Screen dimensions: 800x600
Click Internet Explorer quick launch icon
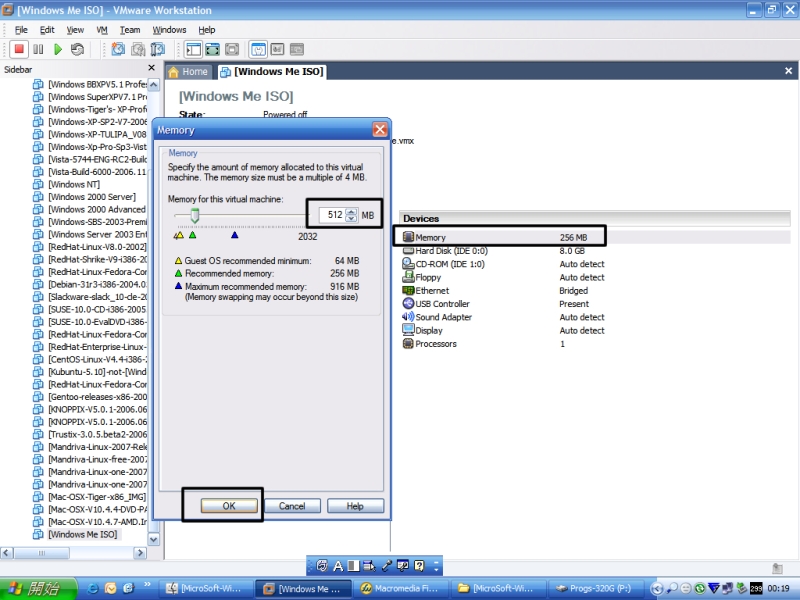click(x=93, y=588)
